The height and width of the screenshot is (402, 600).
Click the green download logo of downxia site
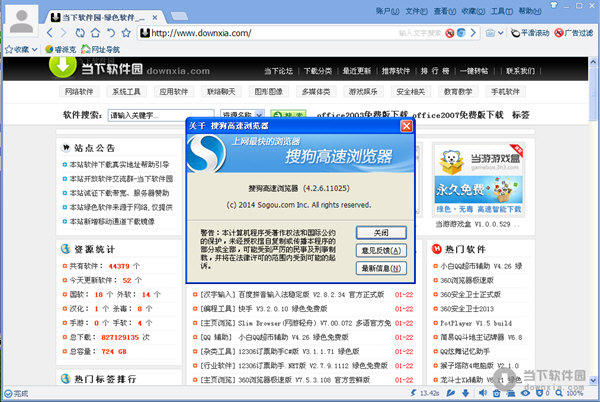click(x=63, y=67)
